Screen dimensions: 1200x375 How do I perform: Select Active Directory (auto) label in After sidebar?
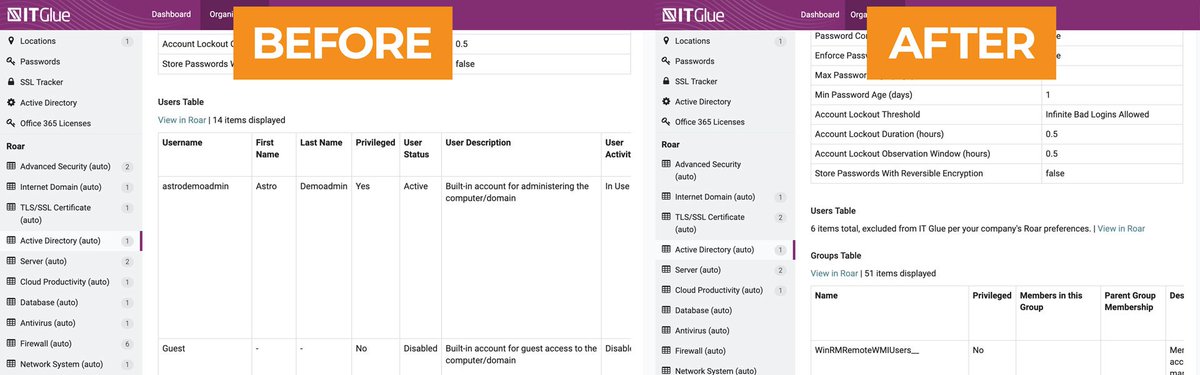pos(715,250)
